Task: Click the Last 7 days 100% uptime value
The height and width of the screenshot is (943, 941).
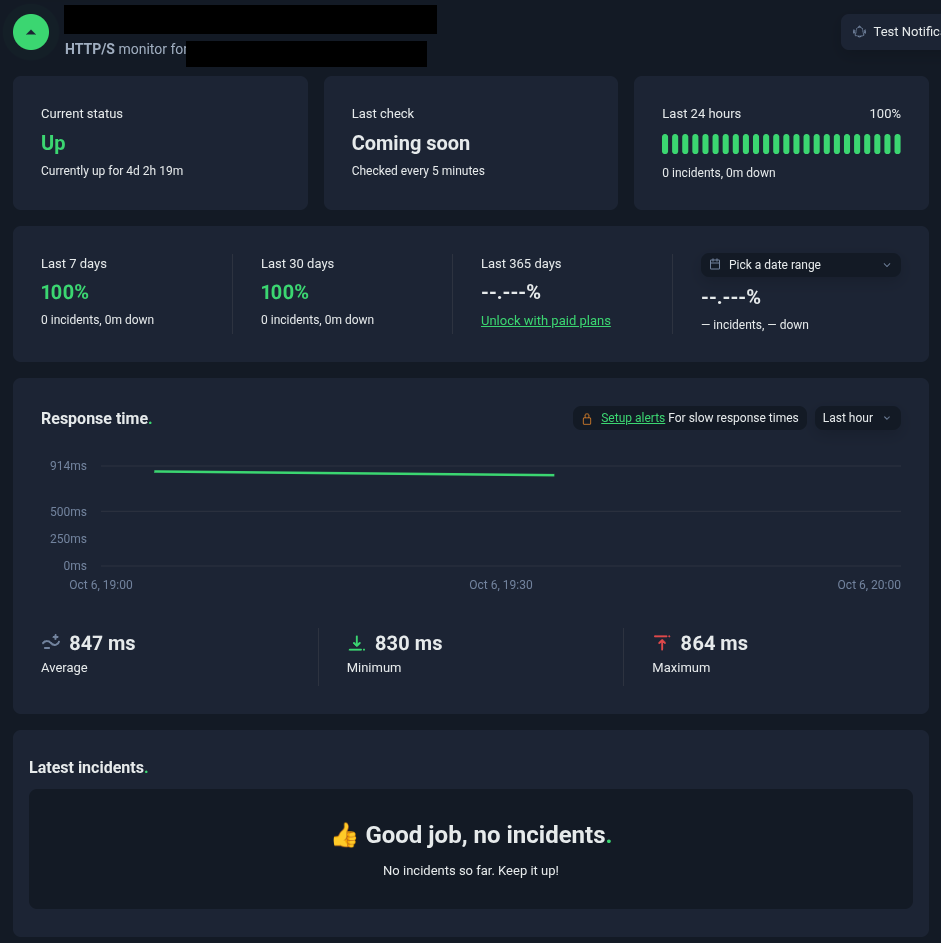Action: [65, 292]
